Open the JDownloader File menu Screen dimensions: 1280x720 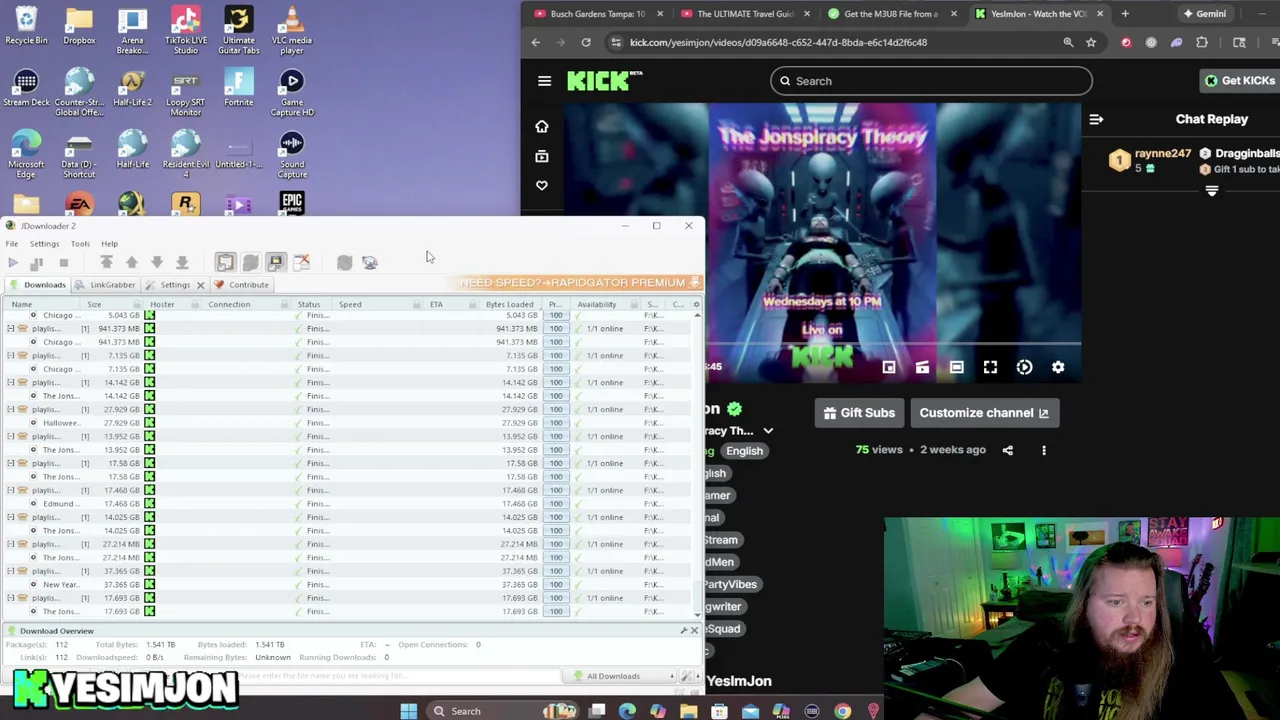(x=11, y=244)
